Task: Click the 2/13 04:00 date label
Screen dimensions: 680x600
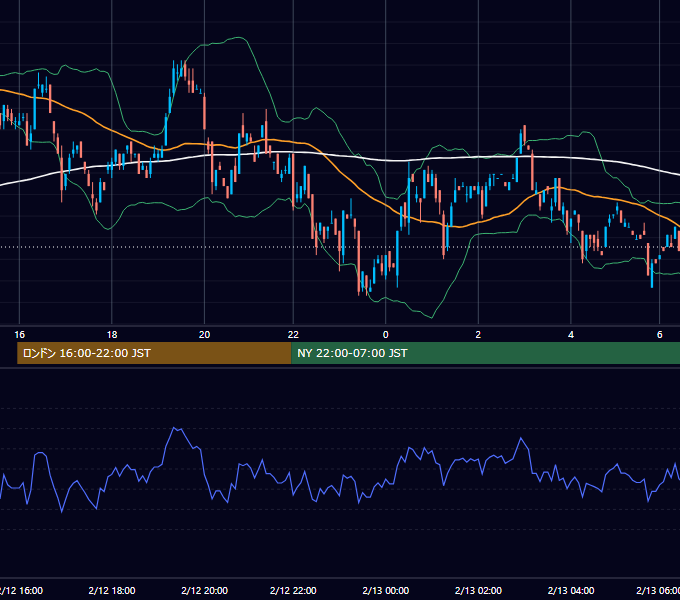Action: (x=571, y=590)
